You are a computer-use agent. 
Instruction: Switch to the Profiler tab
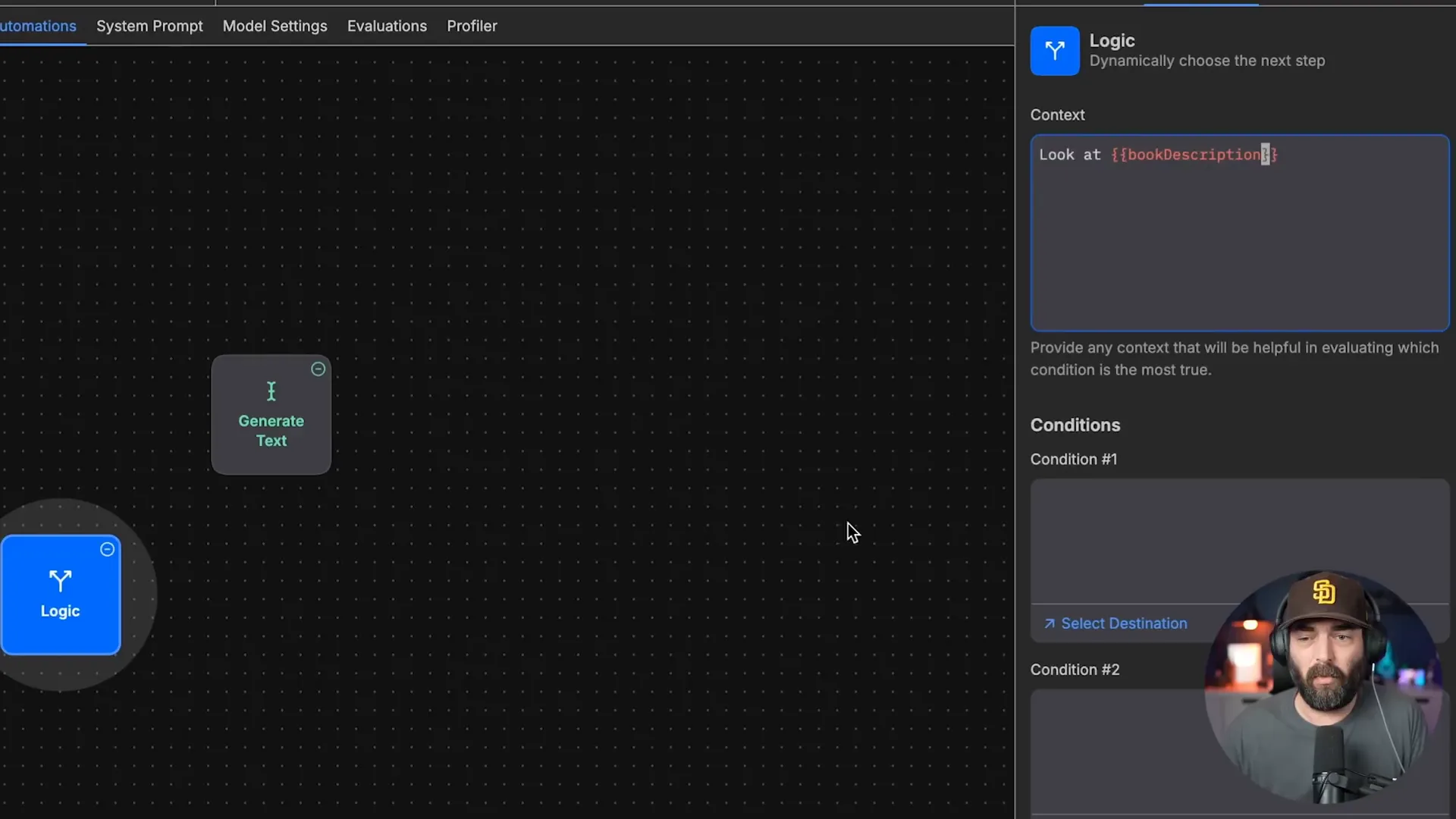472,26
